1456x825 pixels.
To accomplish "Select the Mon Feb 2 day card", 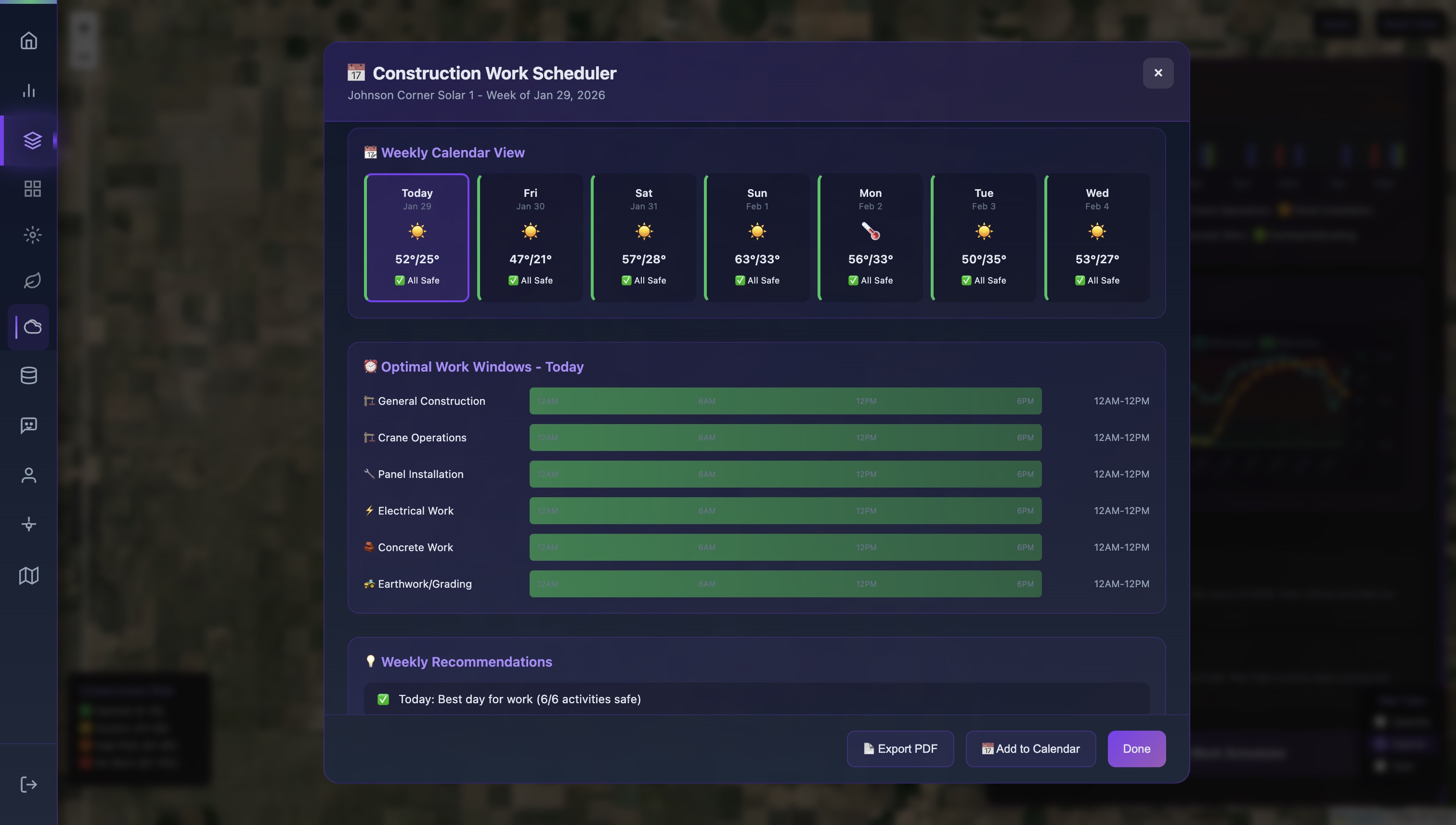I will coord(871,237).
